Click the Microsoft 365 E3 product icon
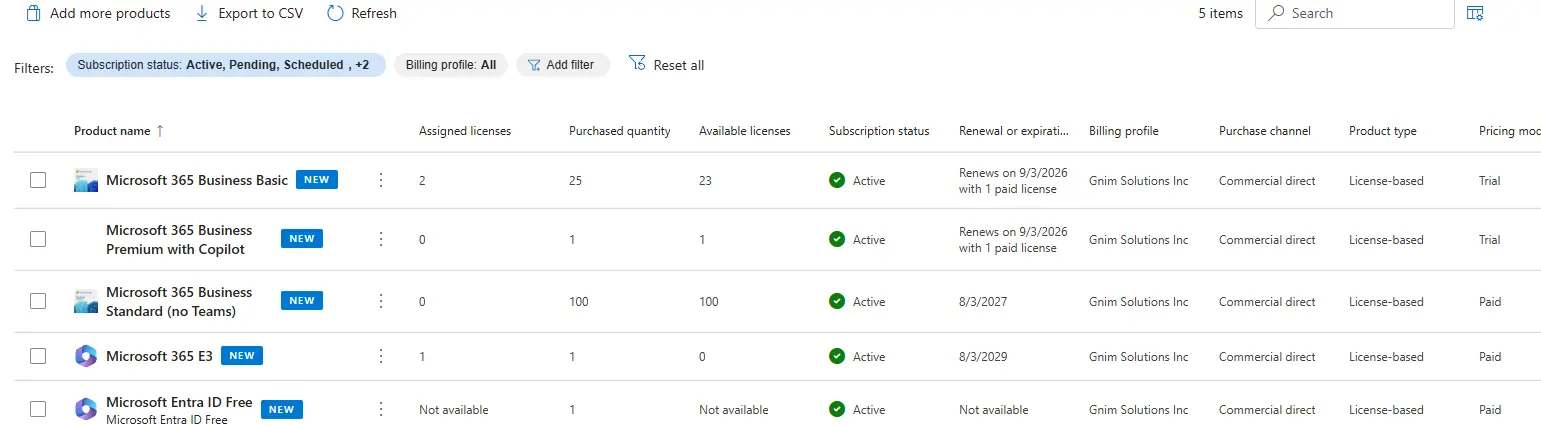The image size is (1541, 426). point(86,356)
